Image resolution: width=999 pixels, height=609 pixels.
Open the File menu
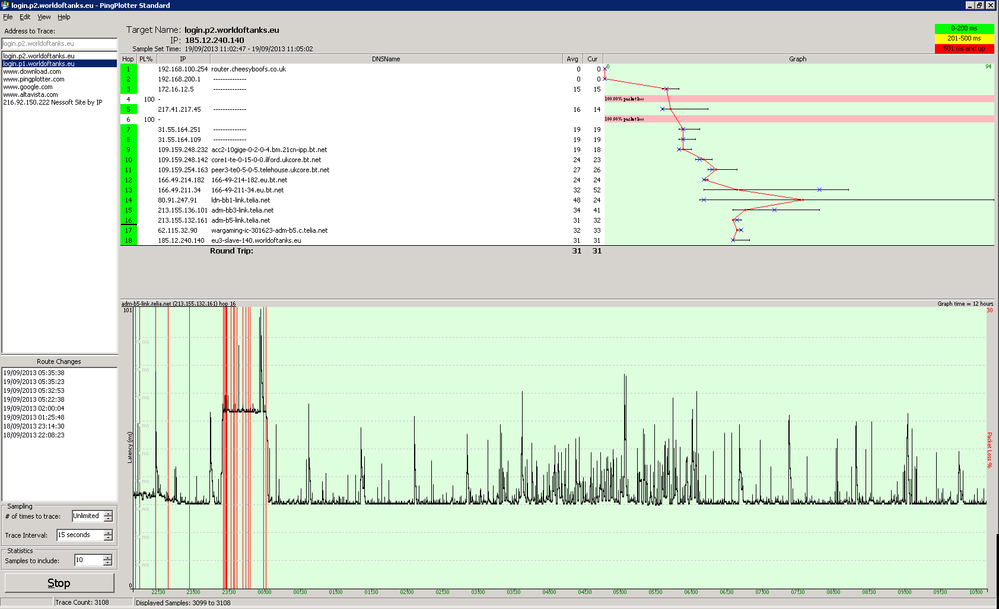click(x=8, y=17)
